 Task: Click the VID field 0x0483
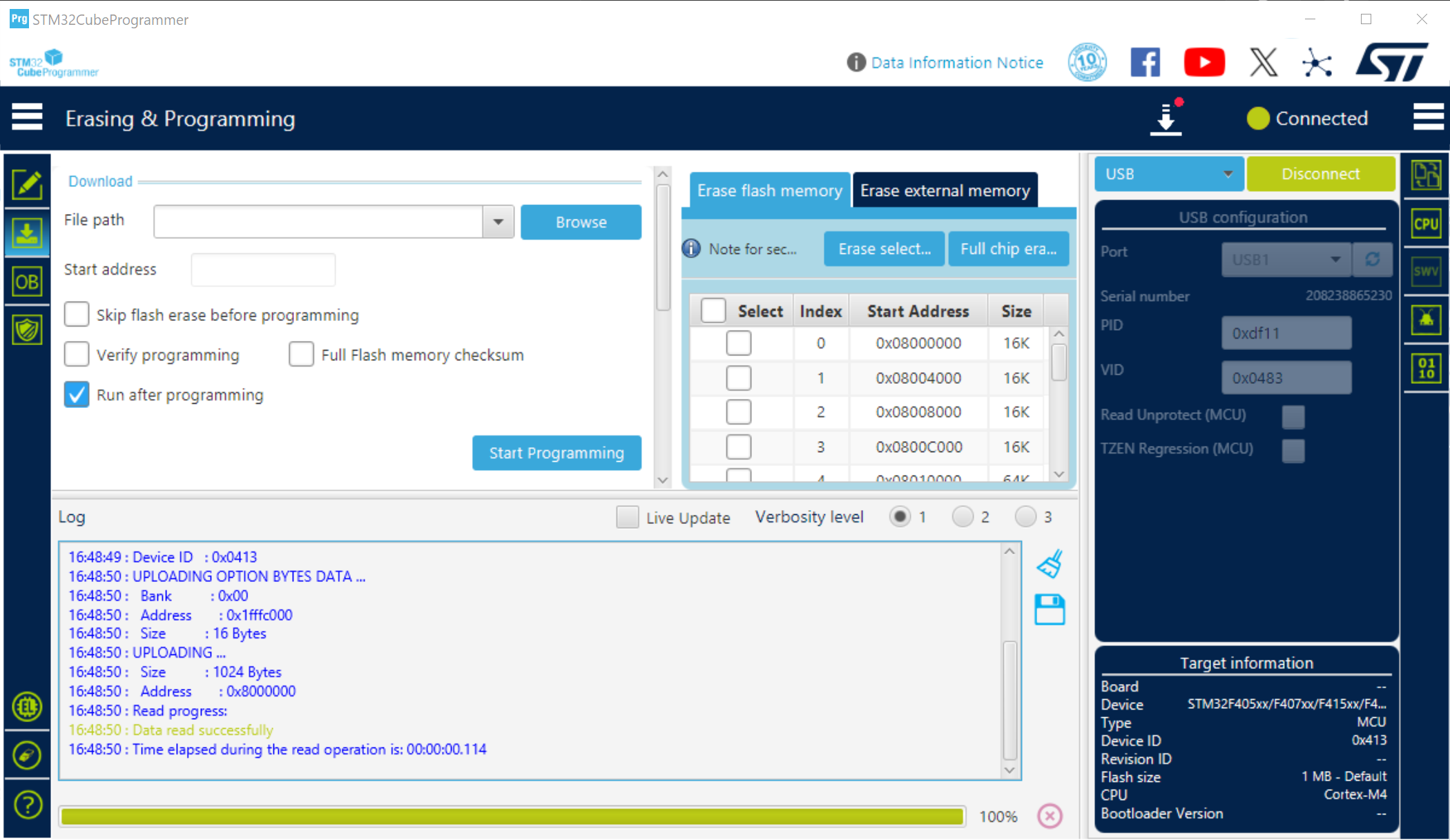(x=1286, y=378)
